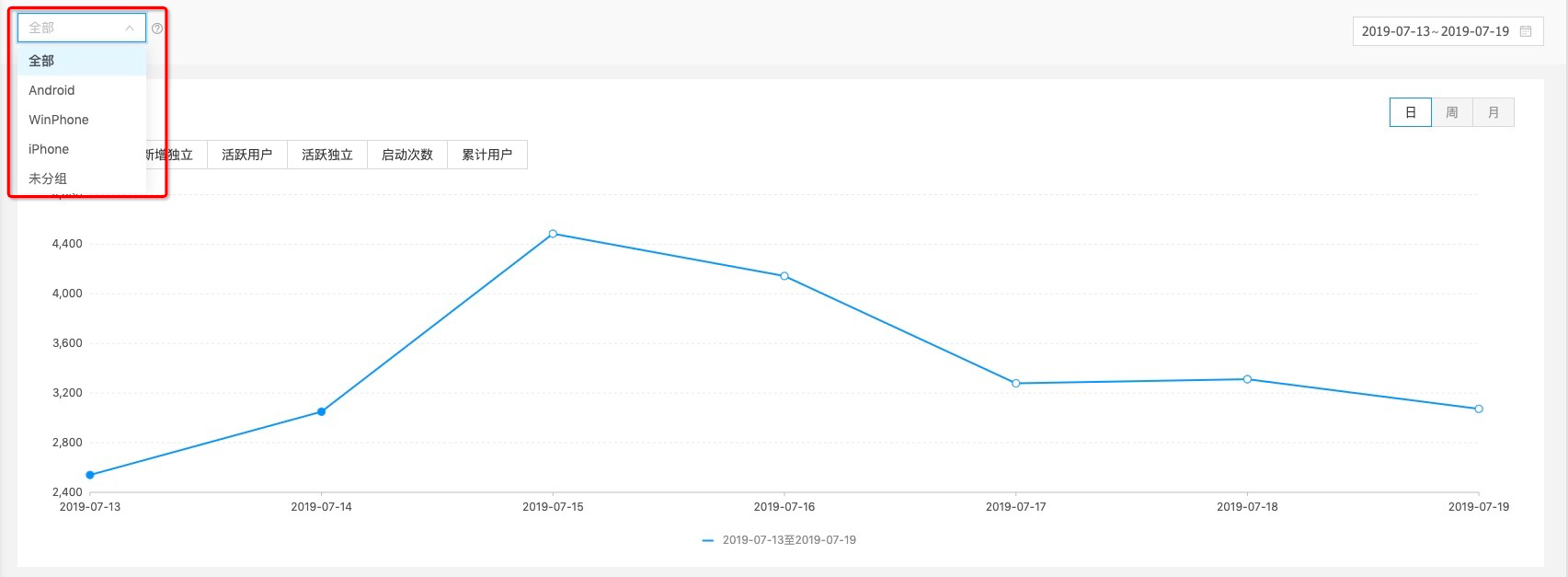Click the date range input 2019-07-13~2019-07-19
1568x577 pixels.
(x=1448, y=31)
